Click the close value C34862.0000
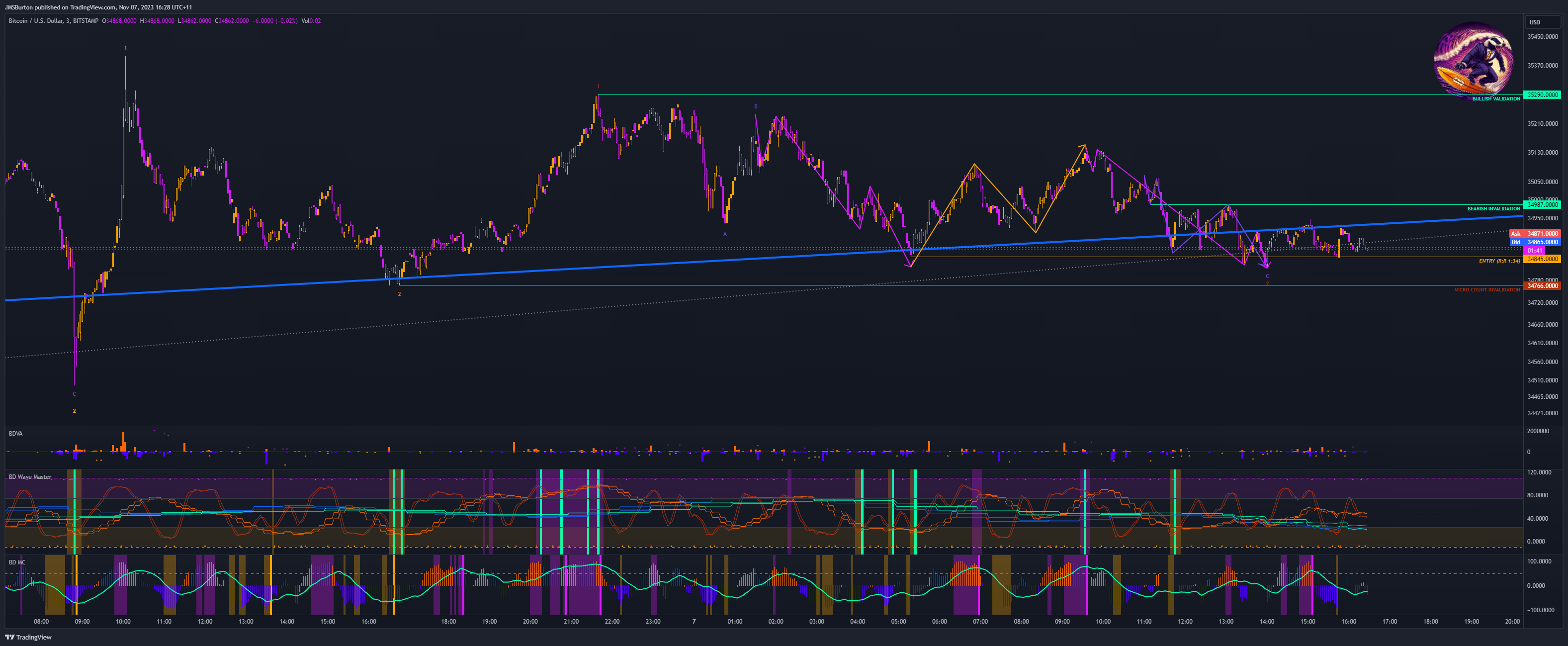The width and height of the screenshot is (1568, 646). [x=231, y=21]
